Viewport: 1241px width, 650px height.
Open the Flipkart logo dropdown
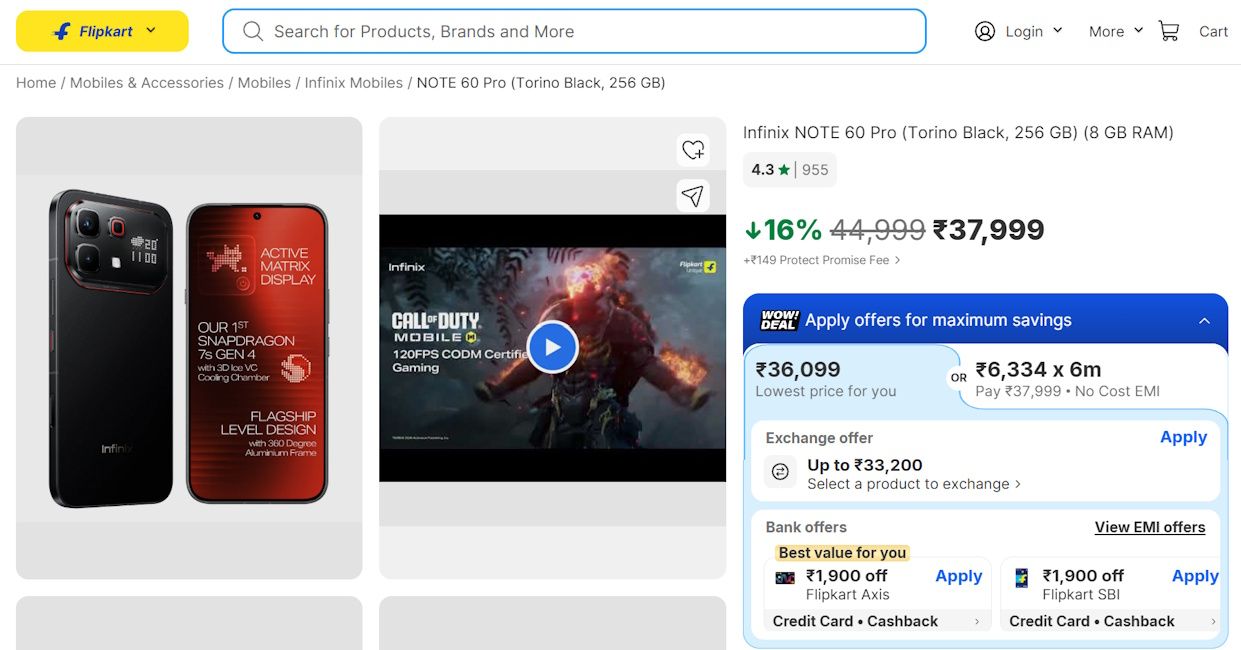coord(102,31)
